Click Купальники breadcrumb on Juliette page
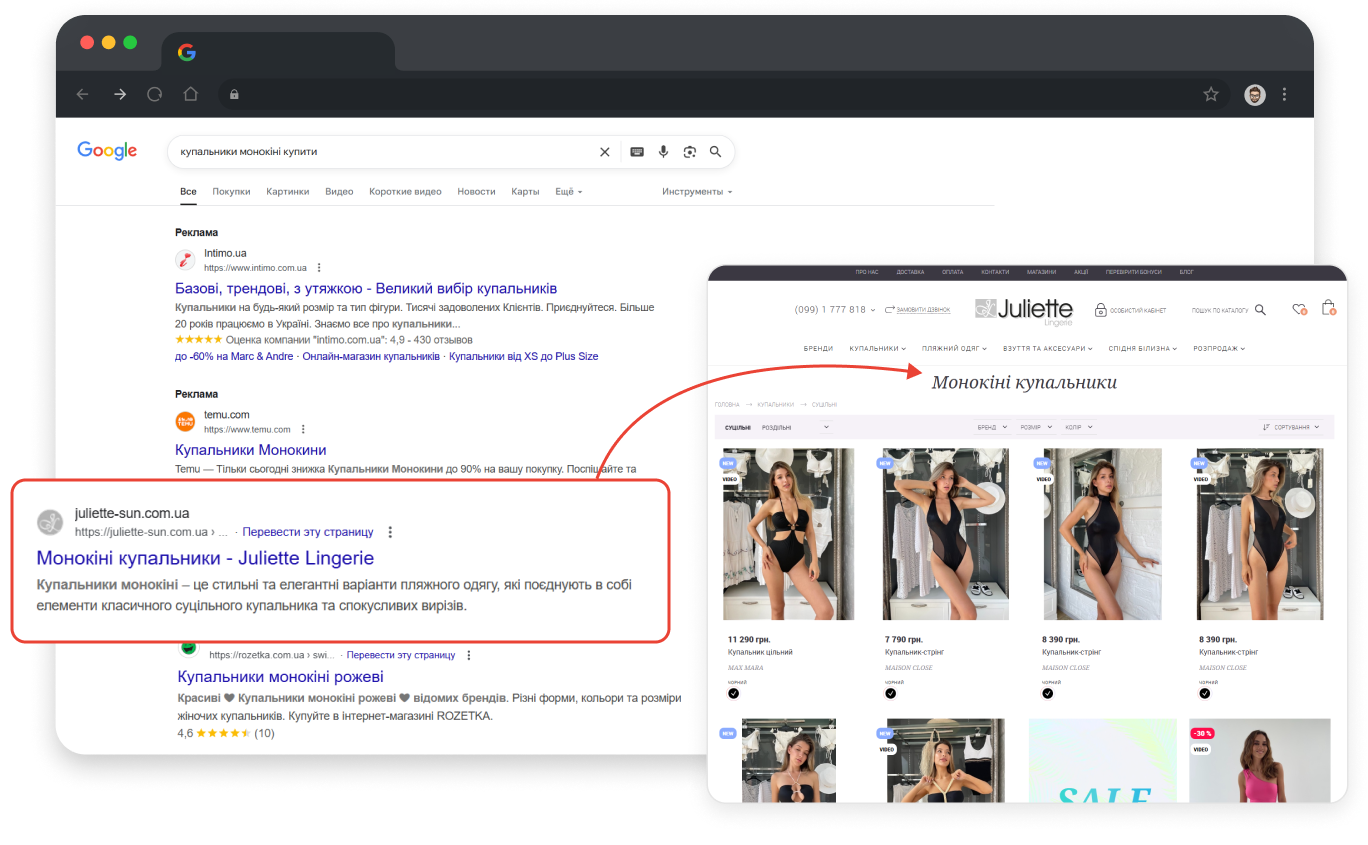 775,405
